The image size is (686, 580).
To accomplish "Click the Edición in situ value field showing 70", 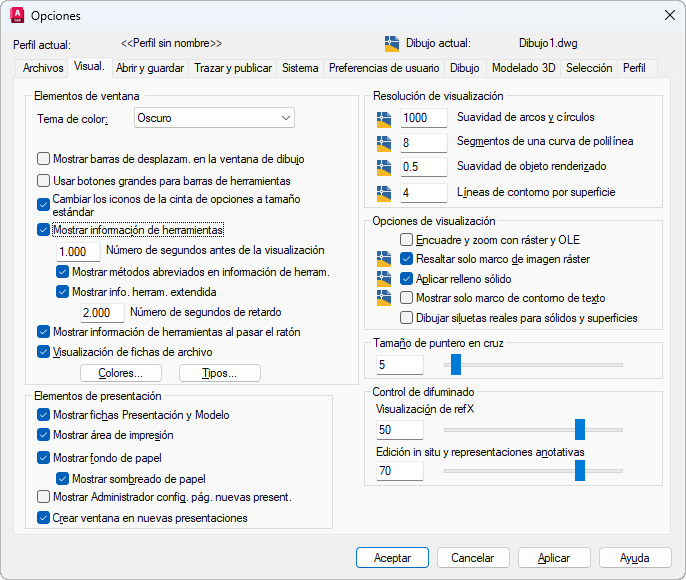I will [x=399, y=471].
